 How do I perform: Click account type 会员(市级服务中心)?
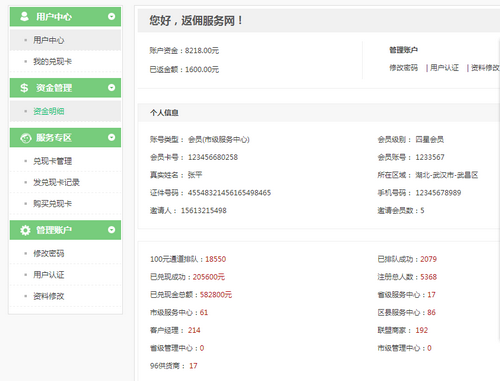[219, 139]
